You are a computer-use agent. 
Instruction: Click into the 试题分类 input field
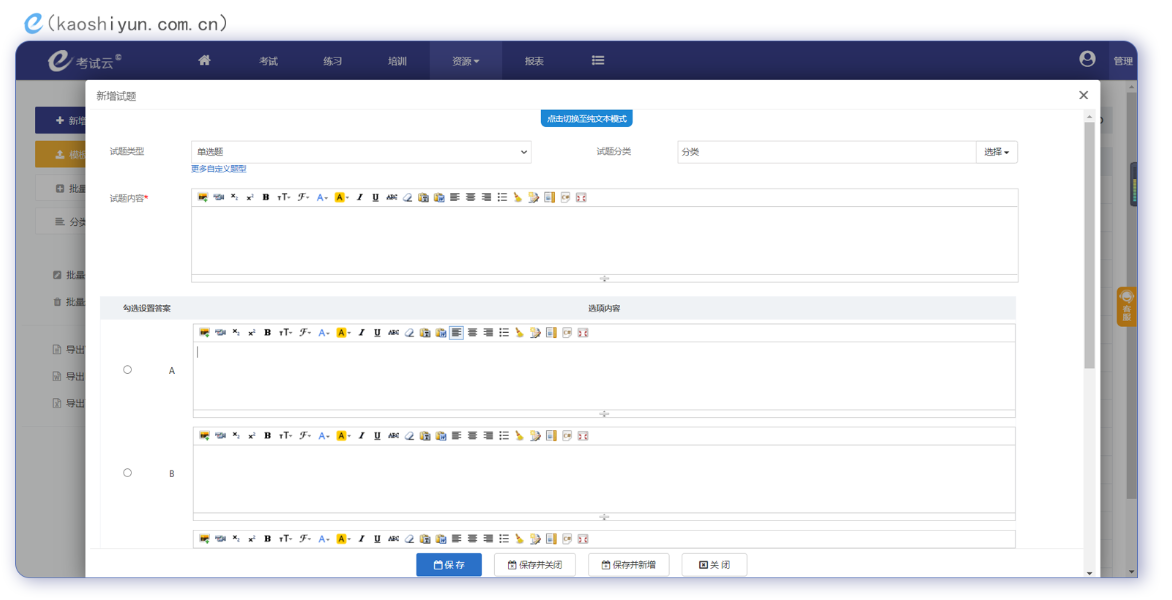825,152
